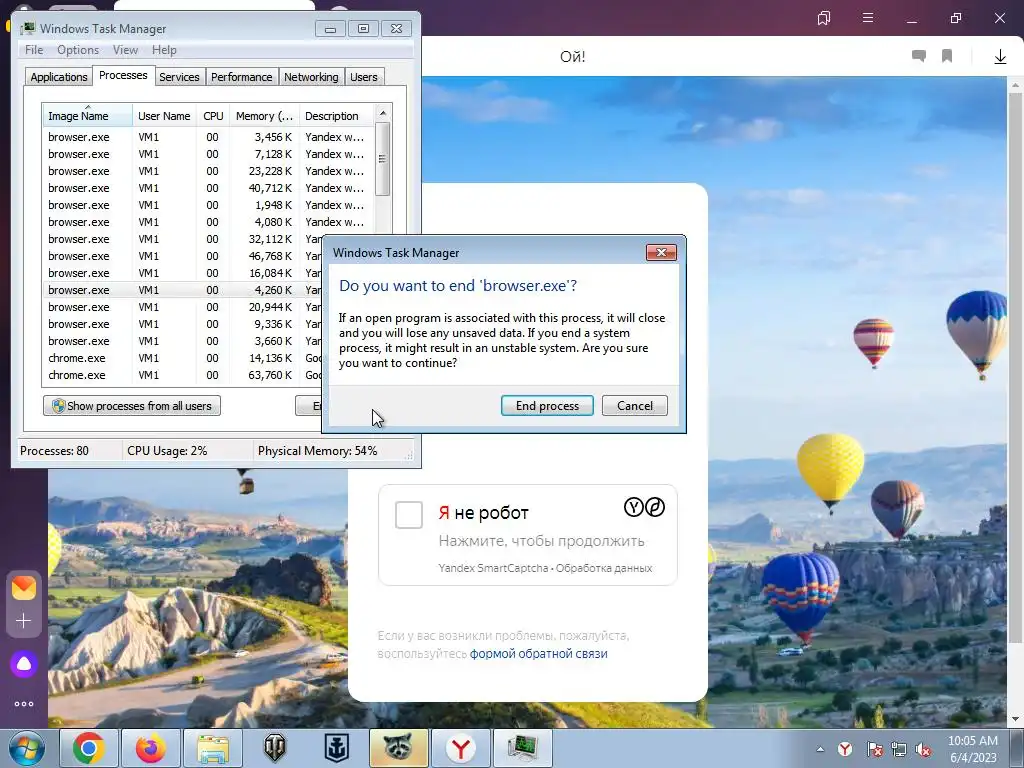Viewport: 1024px width, 768px height.
Task: Open the Windows Start menu
Action: [x=27, y=748]
